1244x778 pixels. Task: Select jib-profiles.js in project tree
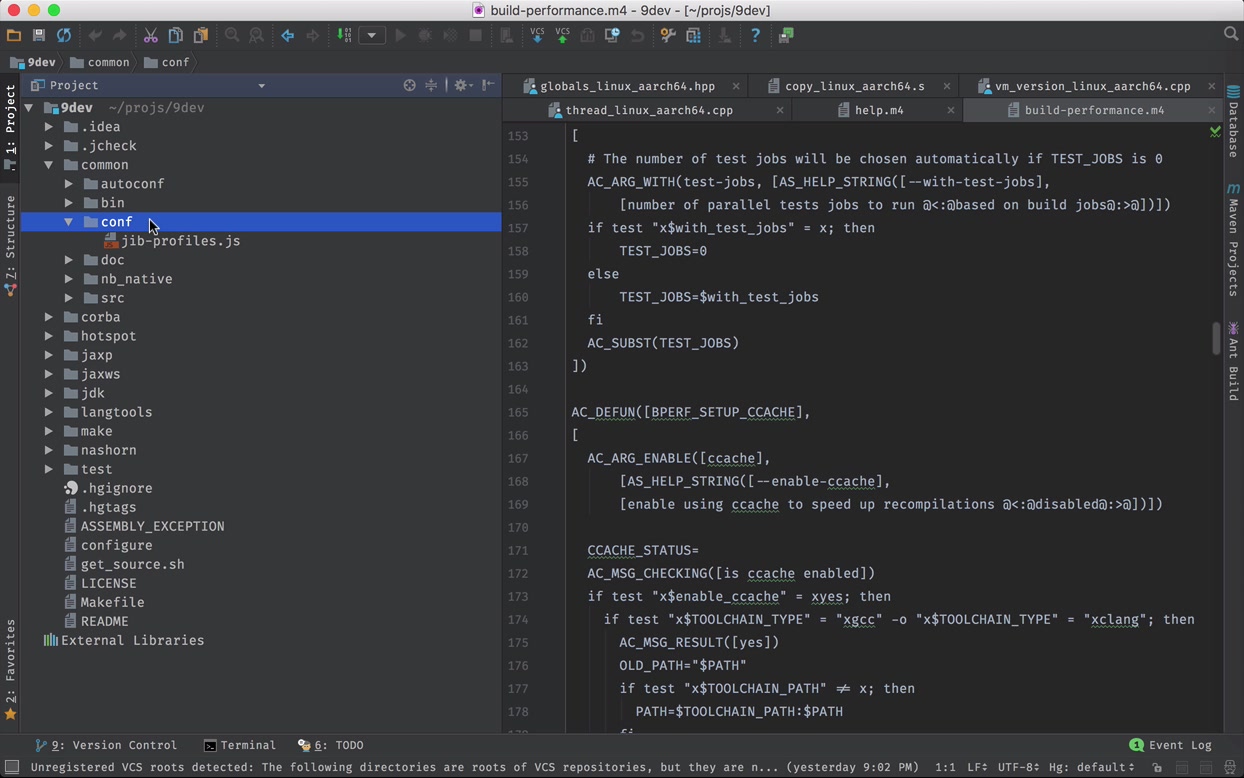tap(172, 241)
